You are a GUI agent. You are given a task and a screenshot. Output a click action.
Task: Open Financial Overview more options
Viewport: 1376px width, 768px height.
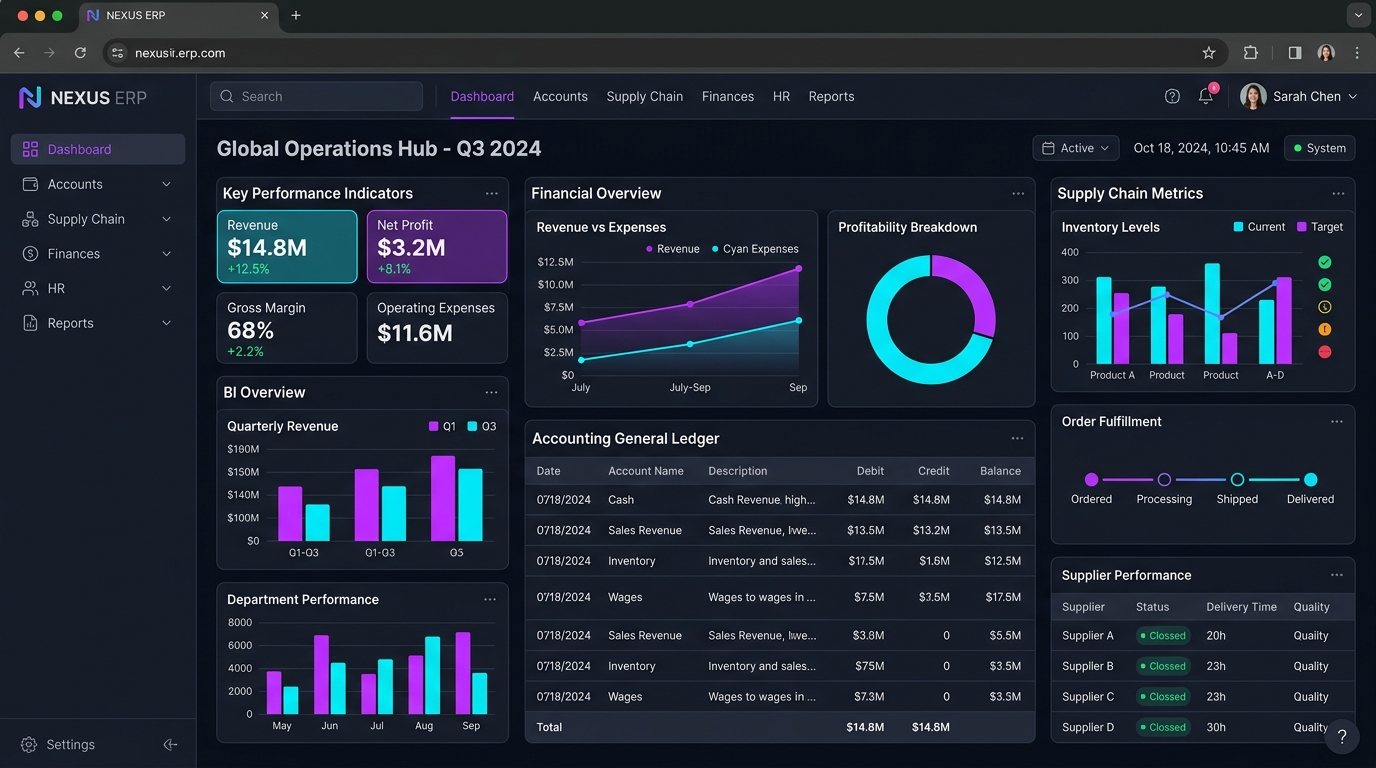pyautogui.click(x=1018, y=194)
